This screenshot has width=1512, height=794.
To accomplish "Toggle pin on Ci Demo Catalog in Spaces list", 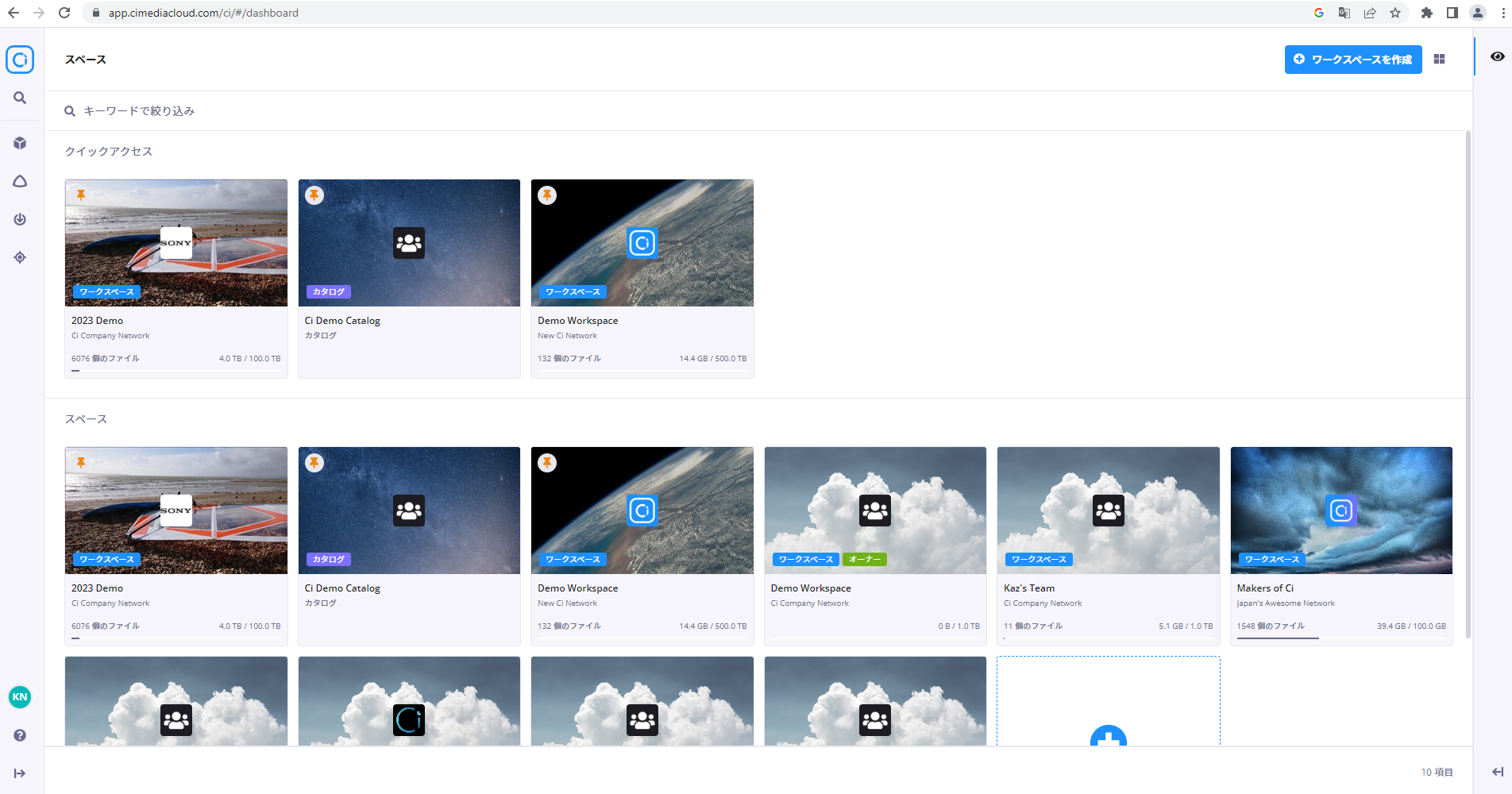I will (x=314, y=463).
